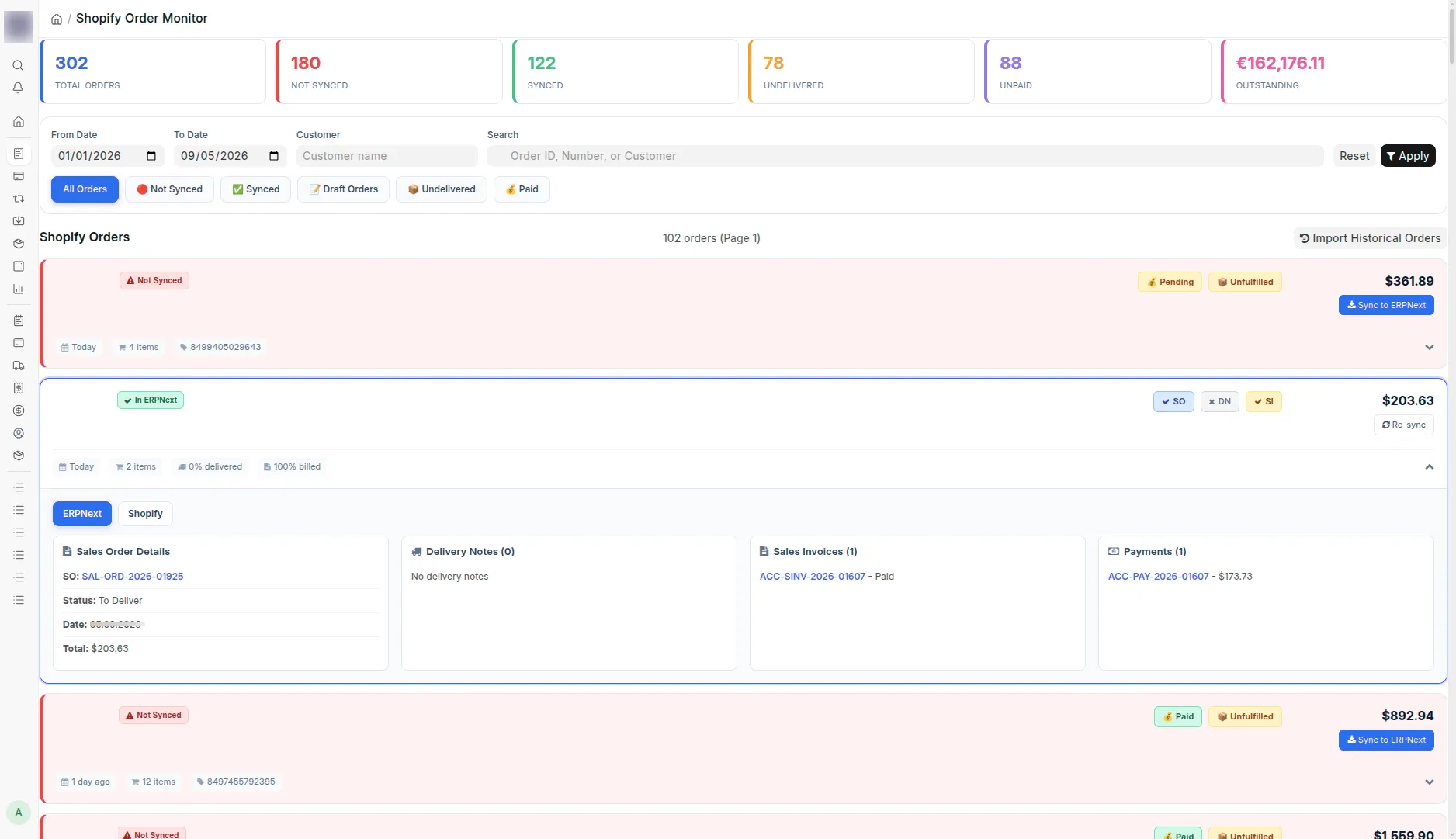Click the 100% billed tag
This screenshot has width=1456, height=839.
[x=292, y=466]
